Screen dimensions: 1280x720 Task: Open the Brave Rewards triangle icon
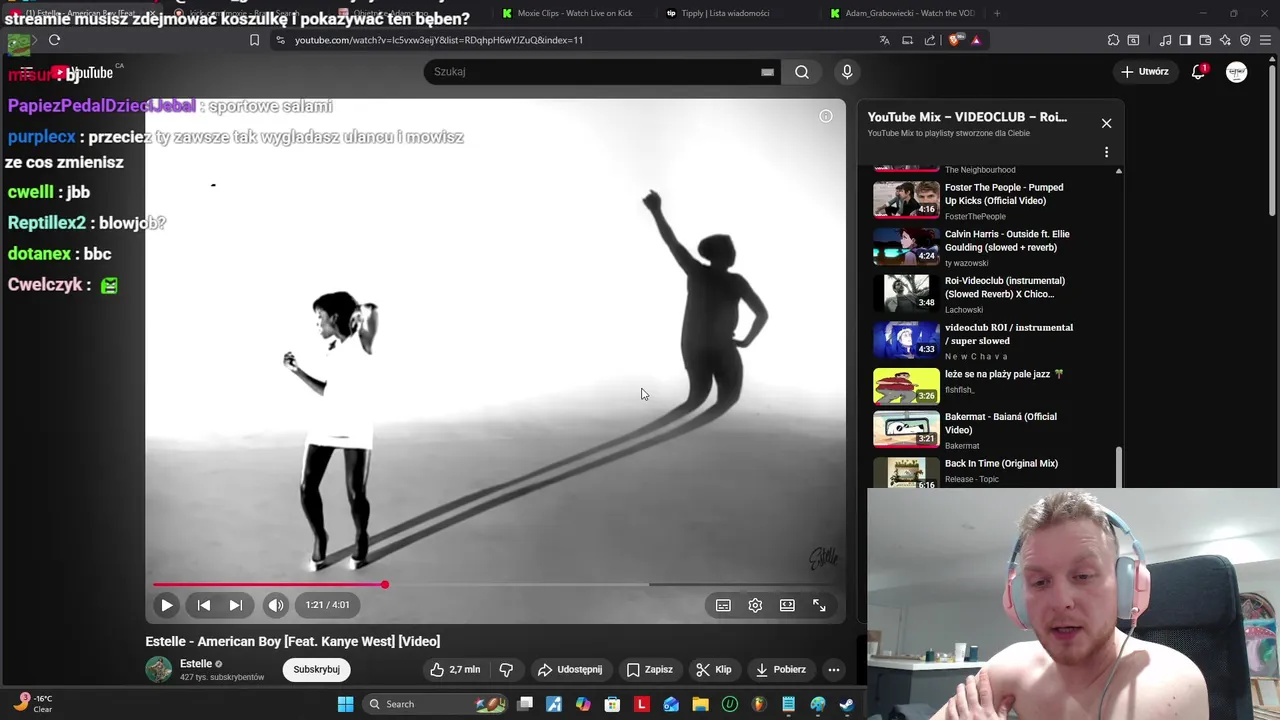pyautogui.click(x=976, y=40)
